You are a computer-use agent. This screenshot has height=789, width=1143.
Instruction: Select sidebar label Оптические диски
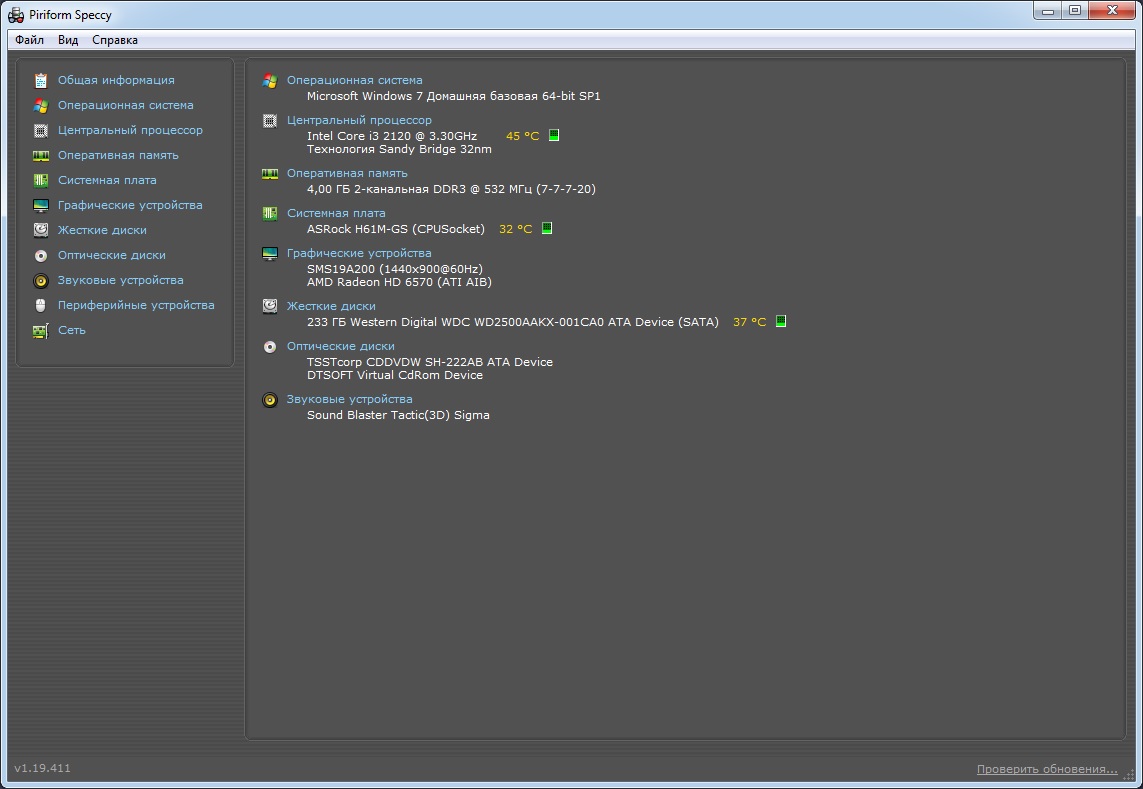112,255
